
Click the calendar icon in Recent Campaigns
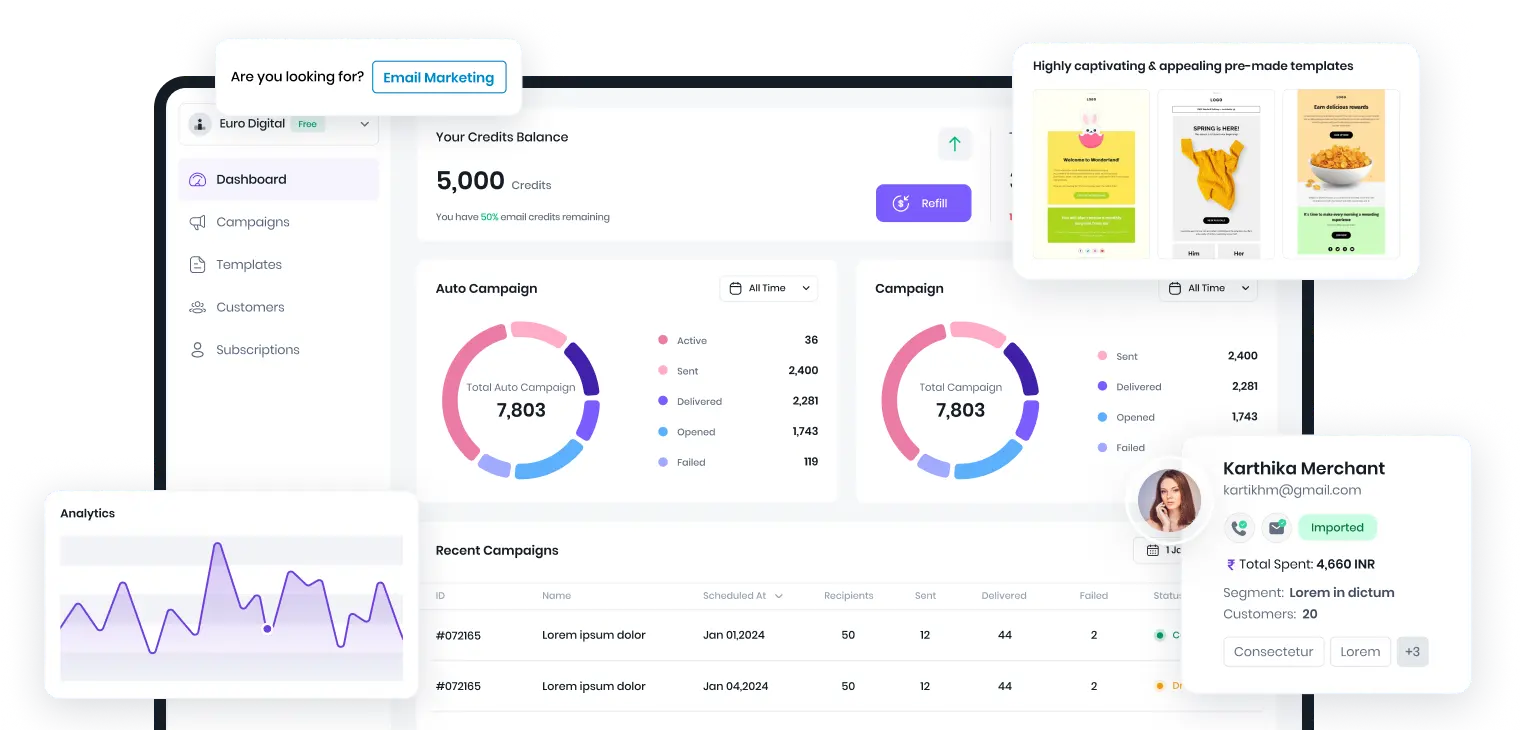[x=1153, y=550]
